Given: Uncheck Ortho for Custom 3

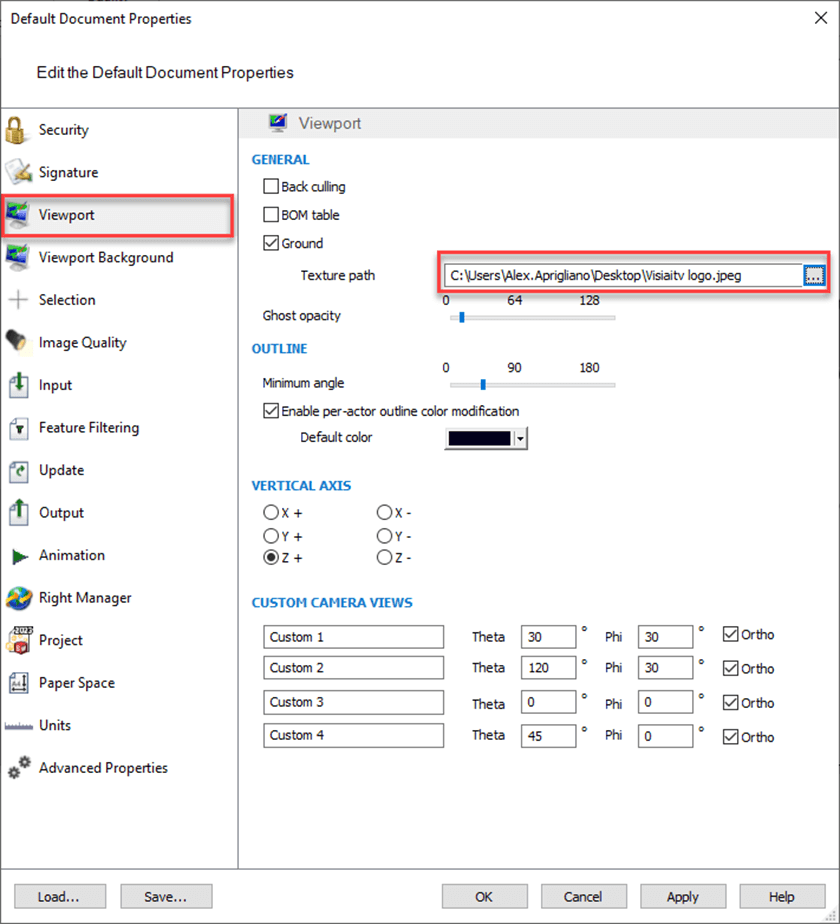Looking at the screenshot, I should [x=730, y=703].
